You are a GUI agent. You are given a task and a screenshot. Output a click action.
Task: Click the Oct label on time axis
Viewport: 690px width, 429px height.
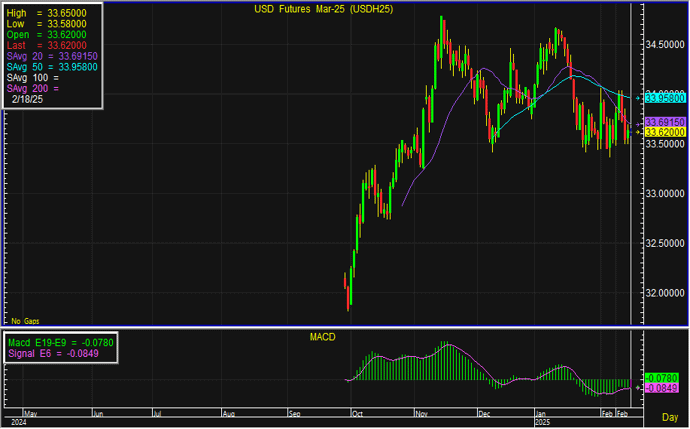[358, 412]
